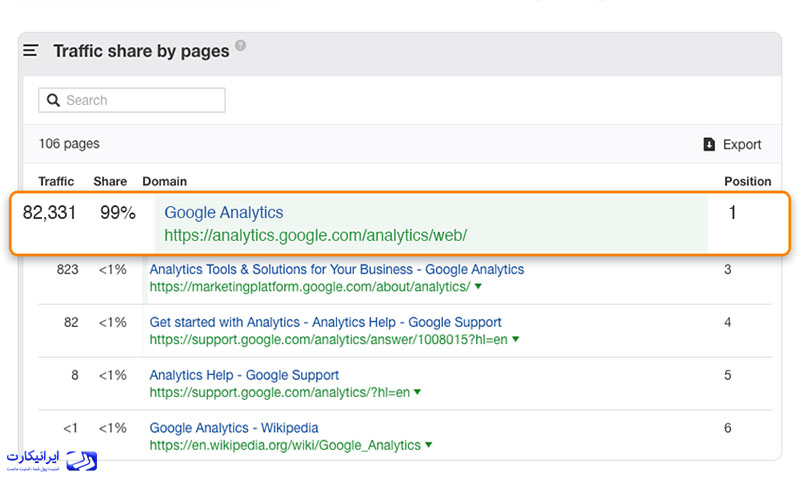Open Google Analytics - Wikipedia link

[x=234, y=428]
